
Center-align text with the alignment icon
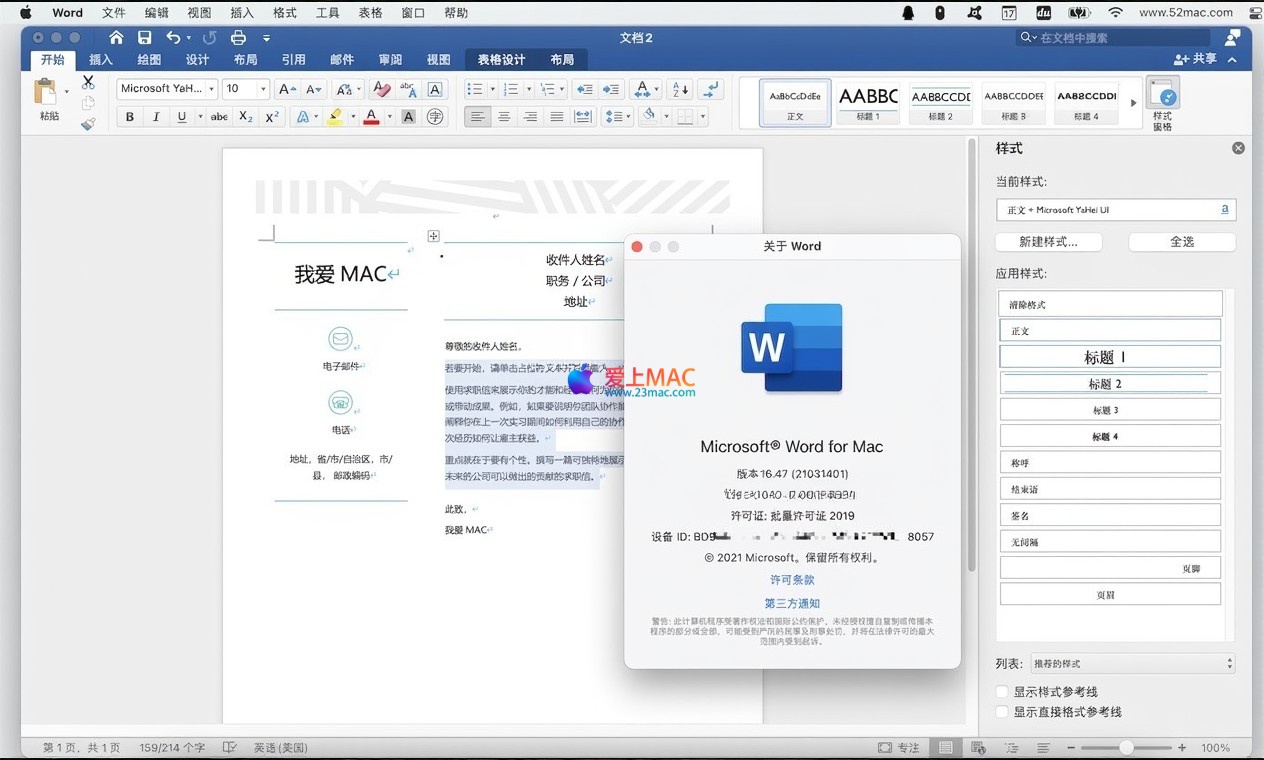tap(504, 117)
